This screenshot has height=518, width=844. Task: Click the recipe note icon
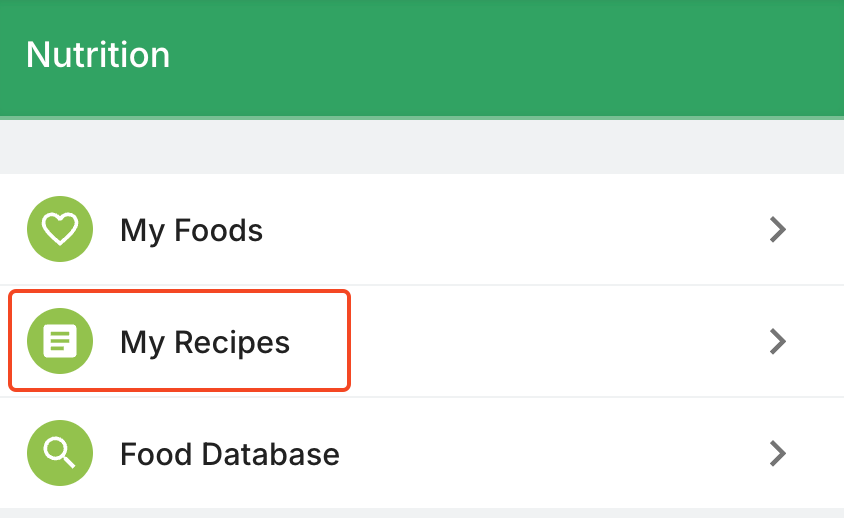(x=60, y=342)
